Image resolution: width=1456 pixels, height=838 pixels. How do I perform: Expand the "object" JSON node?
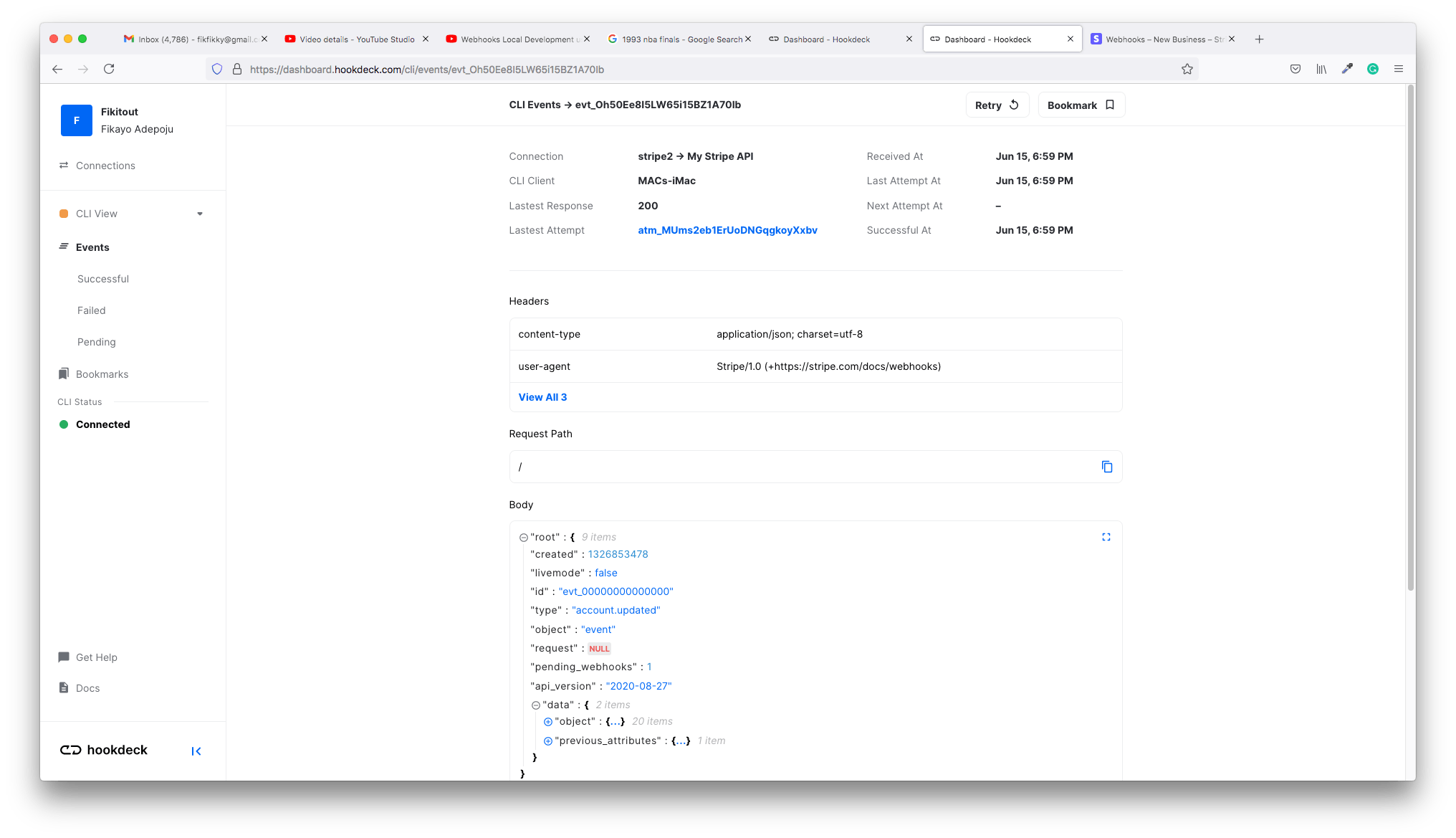coord(548,721)
